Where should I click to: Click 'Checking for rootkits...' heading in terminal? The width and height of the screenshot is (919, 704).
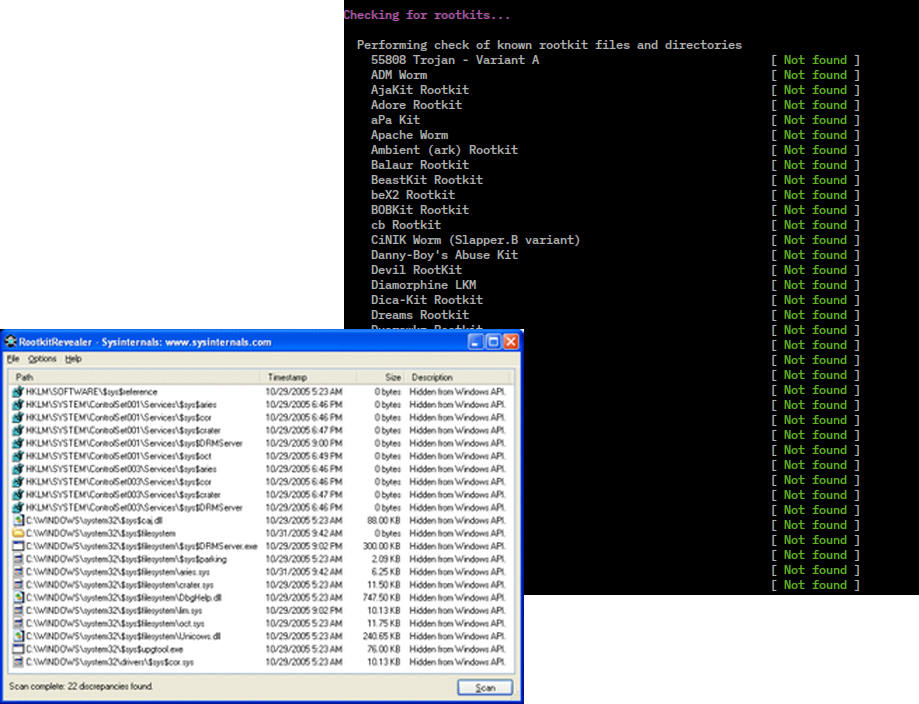pyautogui.click(x=427, y=15)
